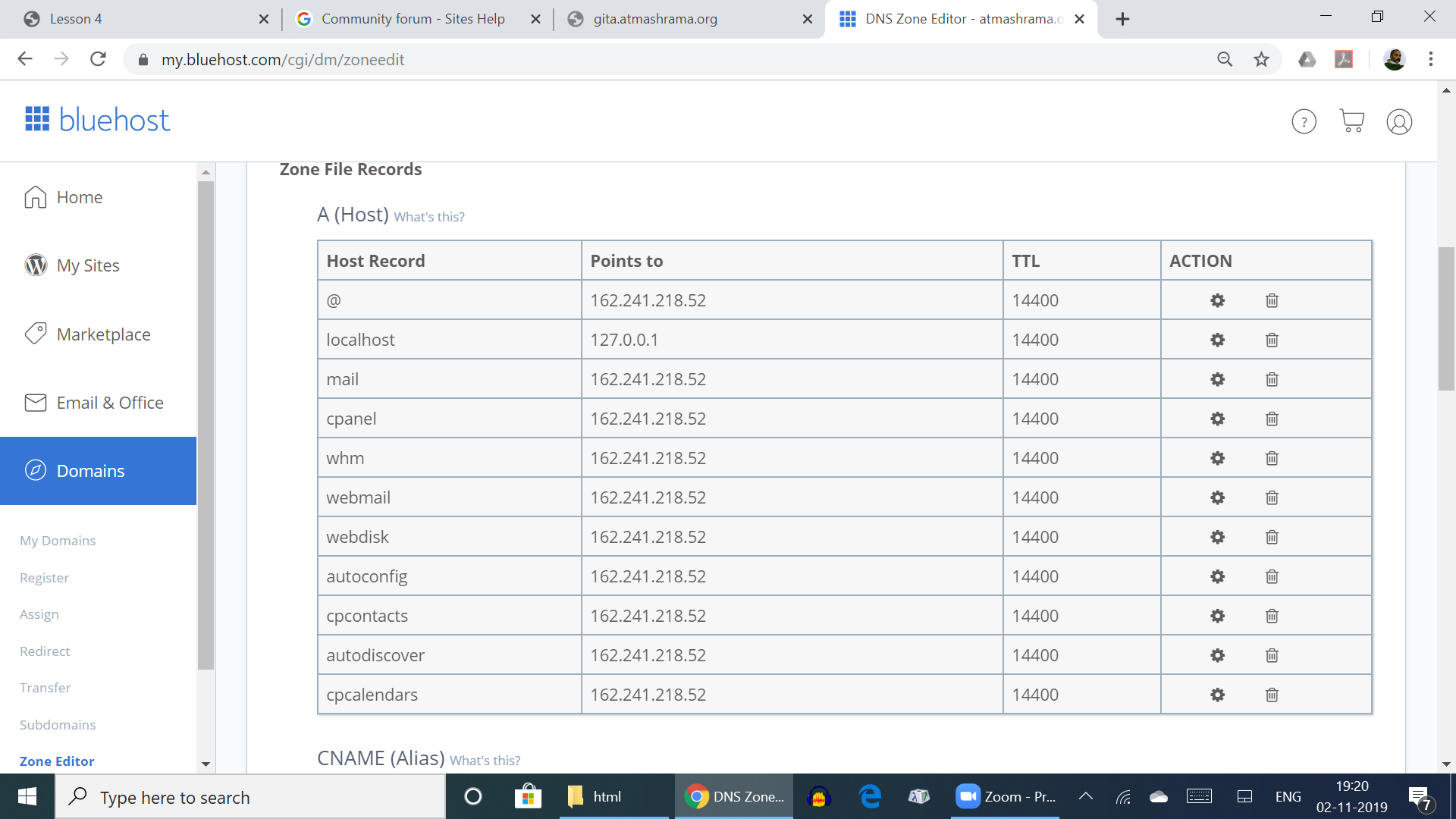
Task: Click What's this? link for A Host section
Action: tap(429, 217)
